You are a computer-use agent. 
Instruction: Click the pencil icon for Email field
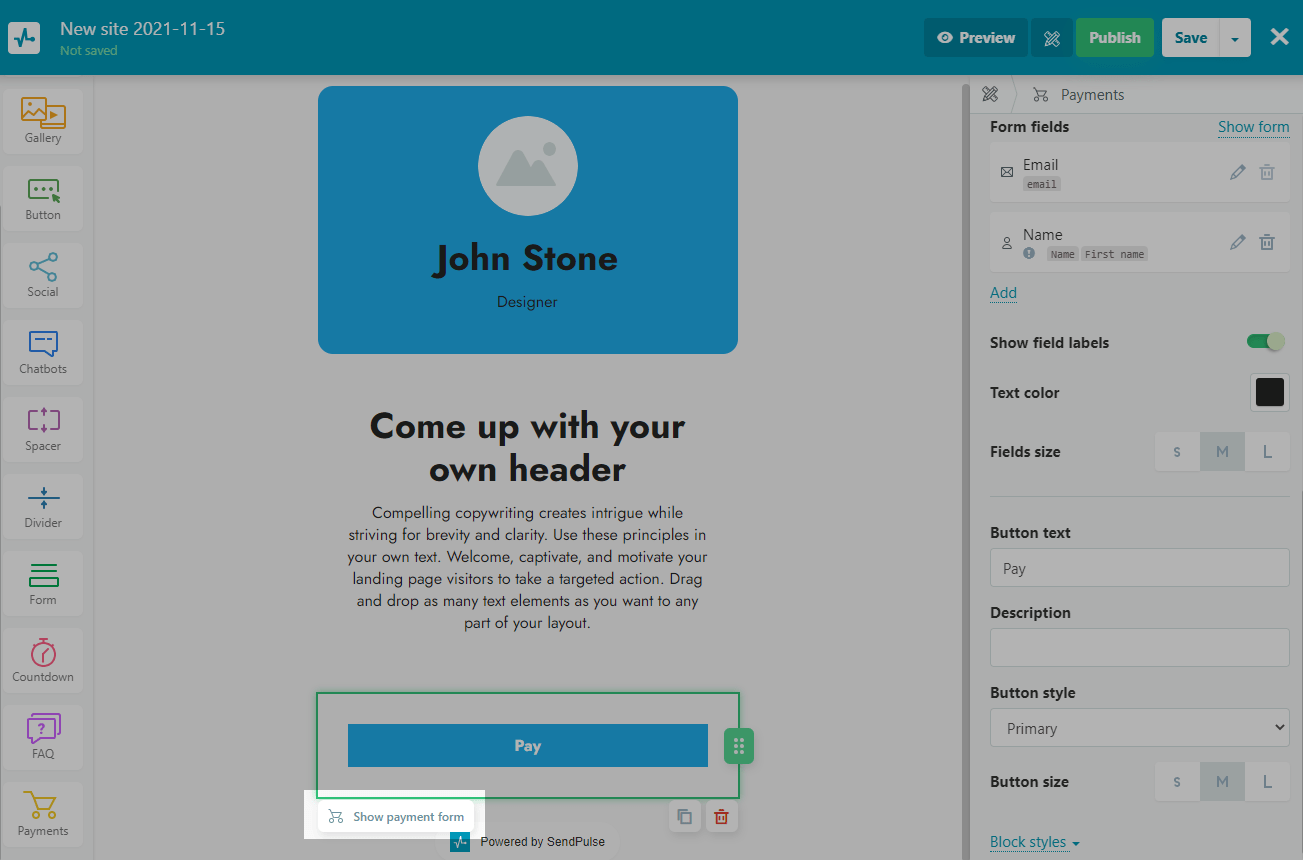pos(1238,172)
